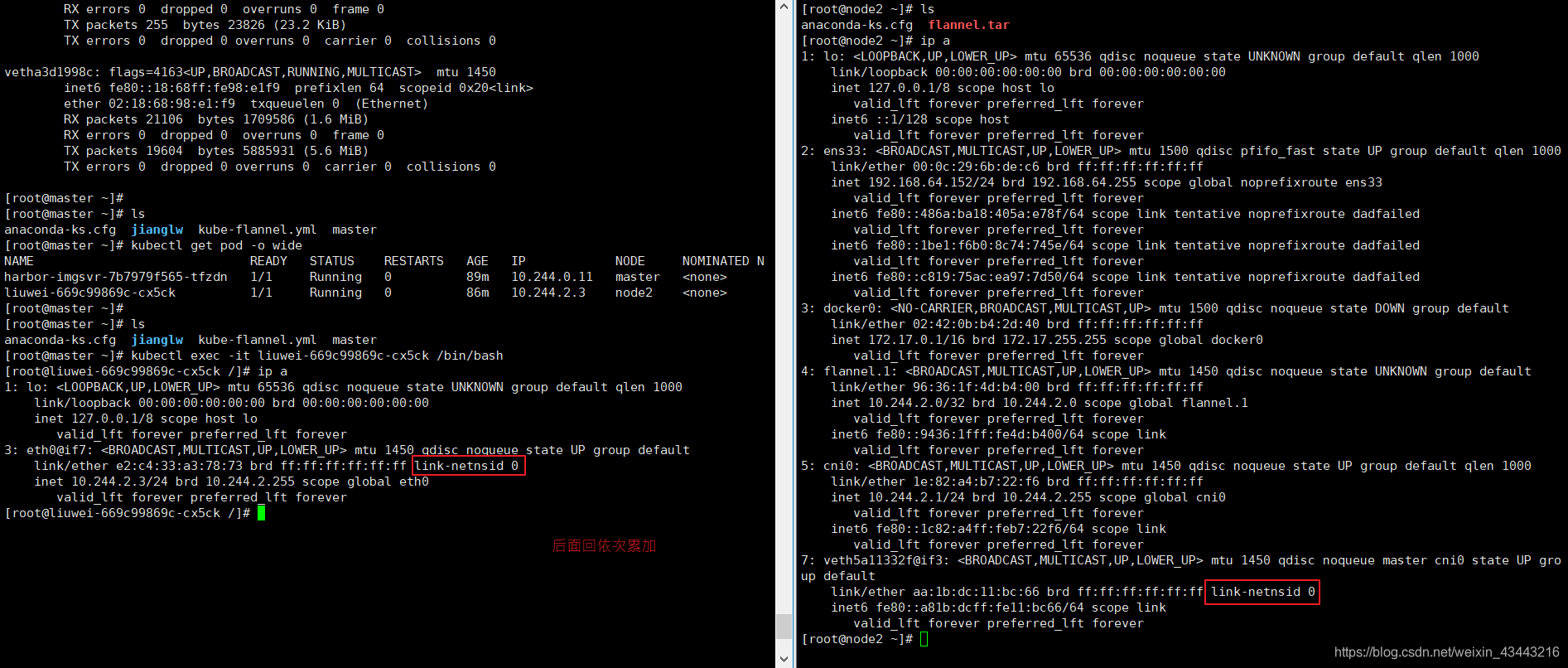
Task: Click the node2 terminal prompt cursor
Action: click(x=924, y=639)
